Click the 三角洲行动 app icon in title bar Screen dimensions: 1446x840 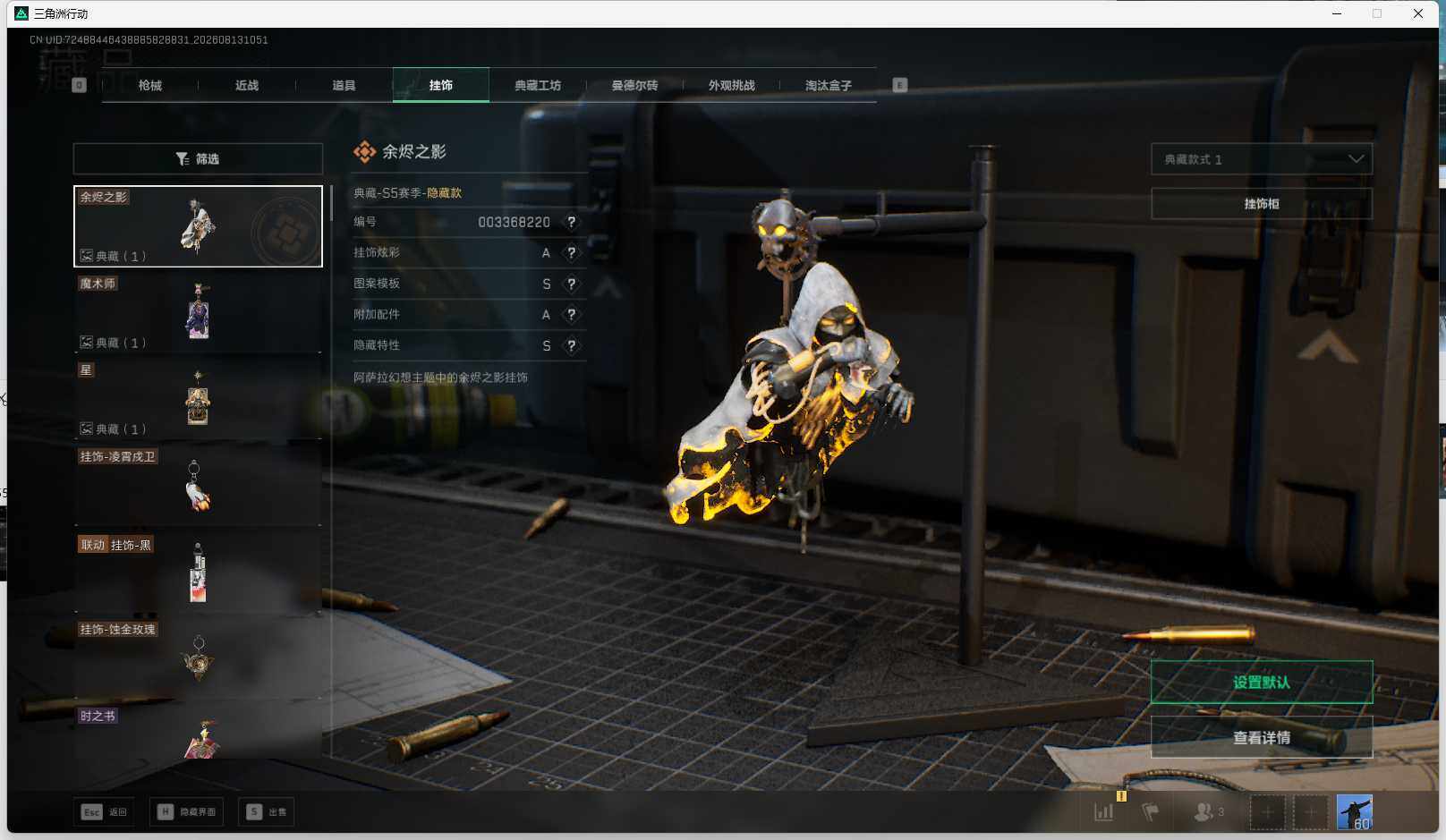point(21,13)
